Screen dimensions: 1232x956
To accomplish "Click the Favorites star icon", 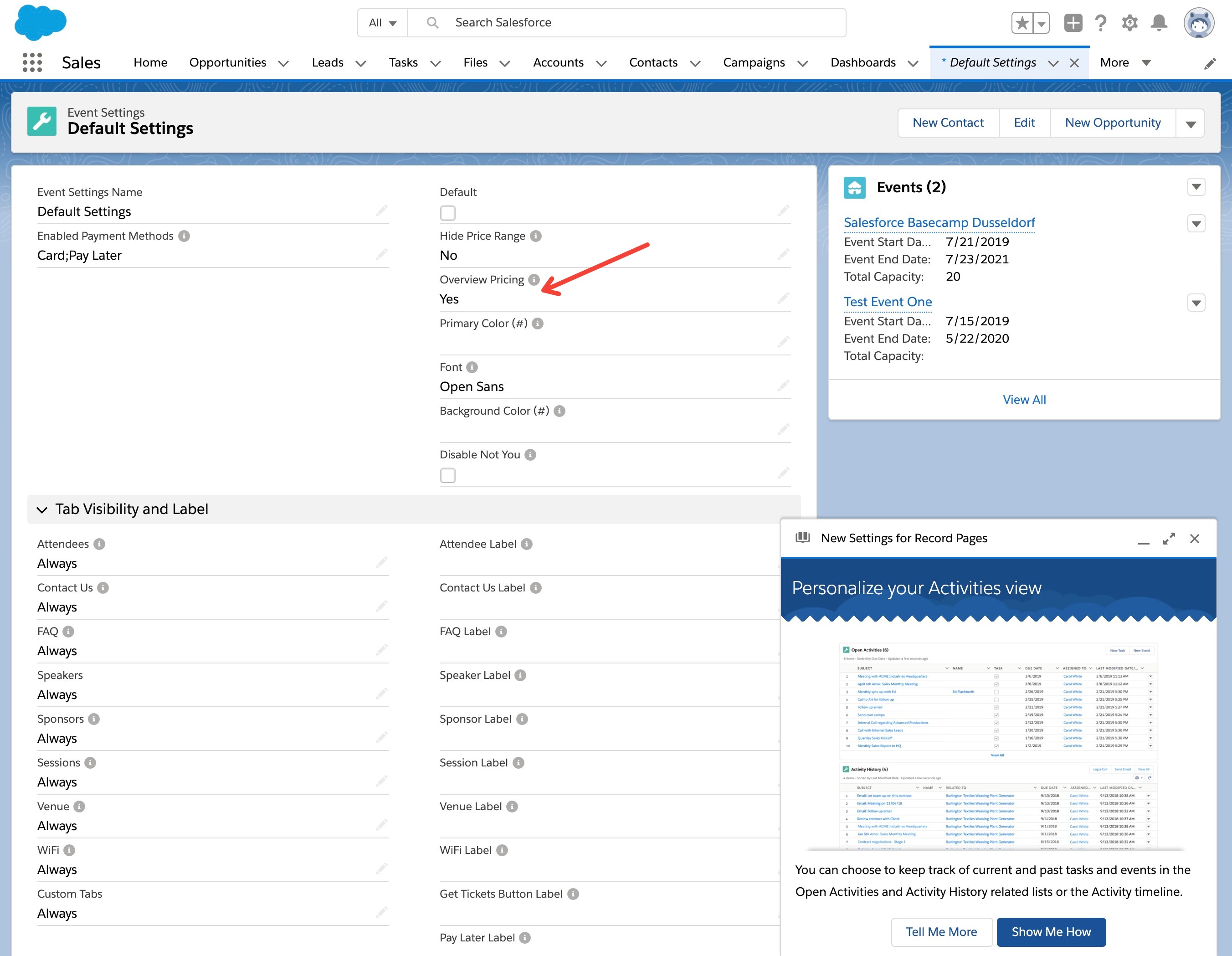I will click(x=1022, y=23).
